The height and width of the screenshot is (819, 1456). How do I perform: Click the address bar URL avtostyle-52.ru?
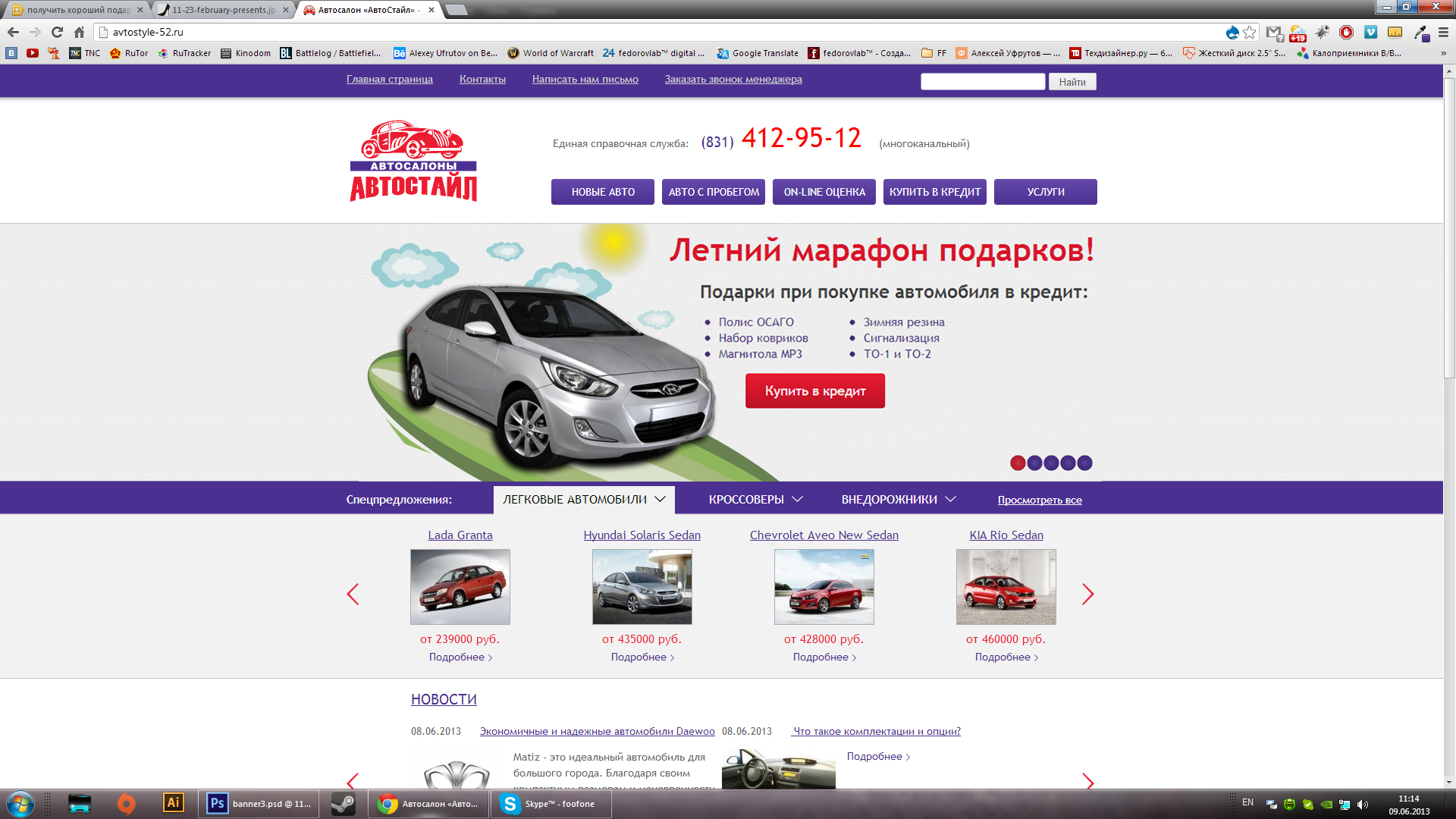pos(148,32)
